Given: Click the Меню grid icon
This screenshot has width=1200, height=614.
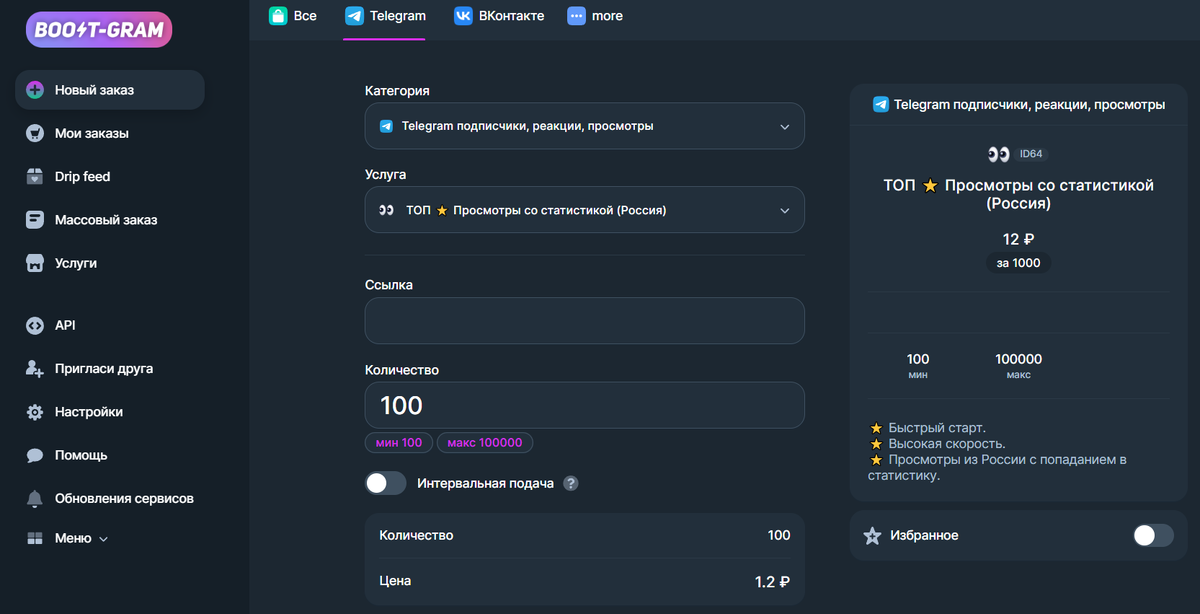Looking at the screenshot, I should (35, 538).
